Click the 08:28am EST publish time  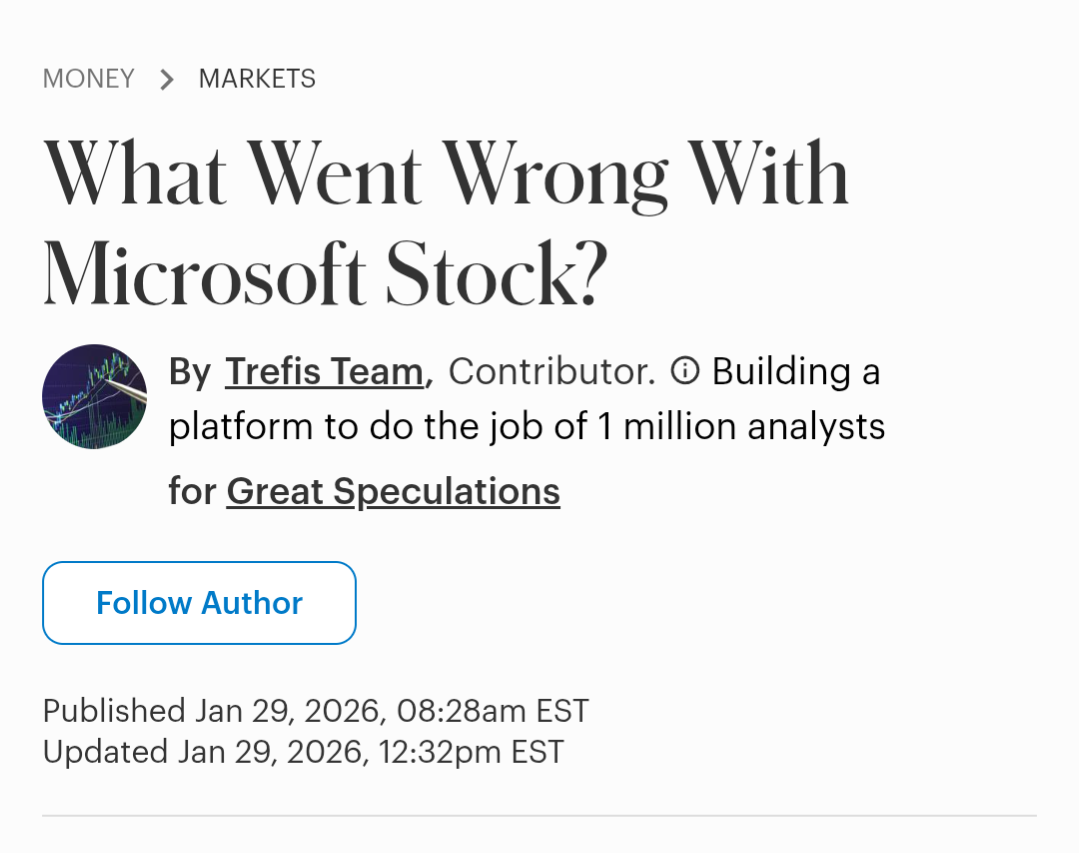pyautogui.click(x=492, y=711)
